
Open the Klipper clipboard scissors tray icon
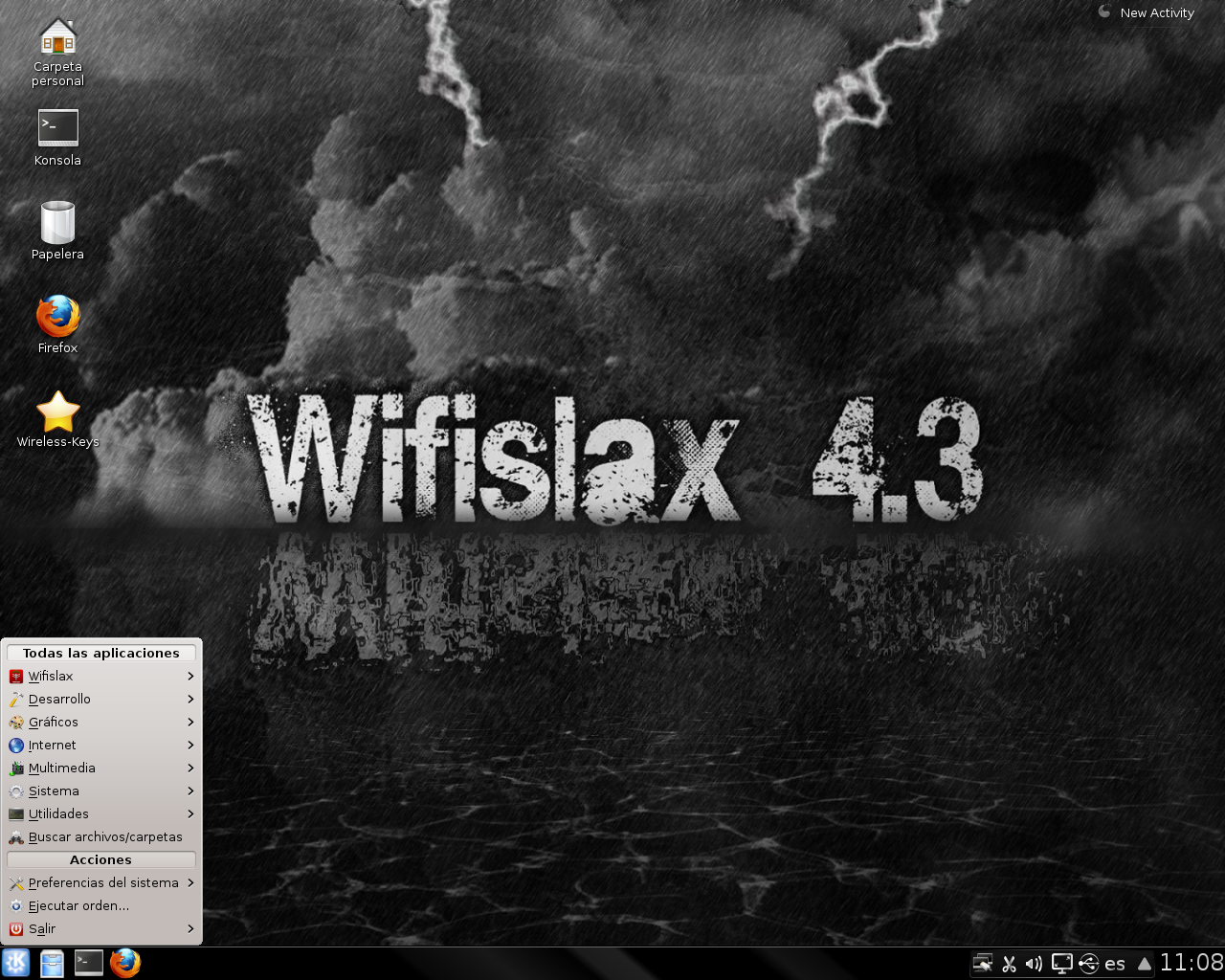coord(1009,964)
